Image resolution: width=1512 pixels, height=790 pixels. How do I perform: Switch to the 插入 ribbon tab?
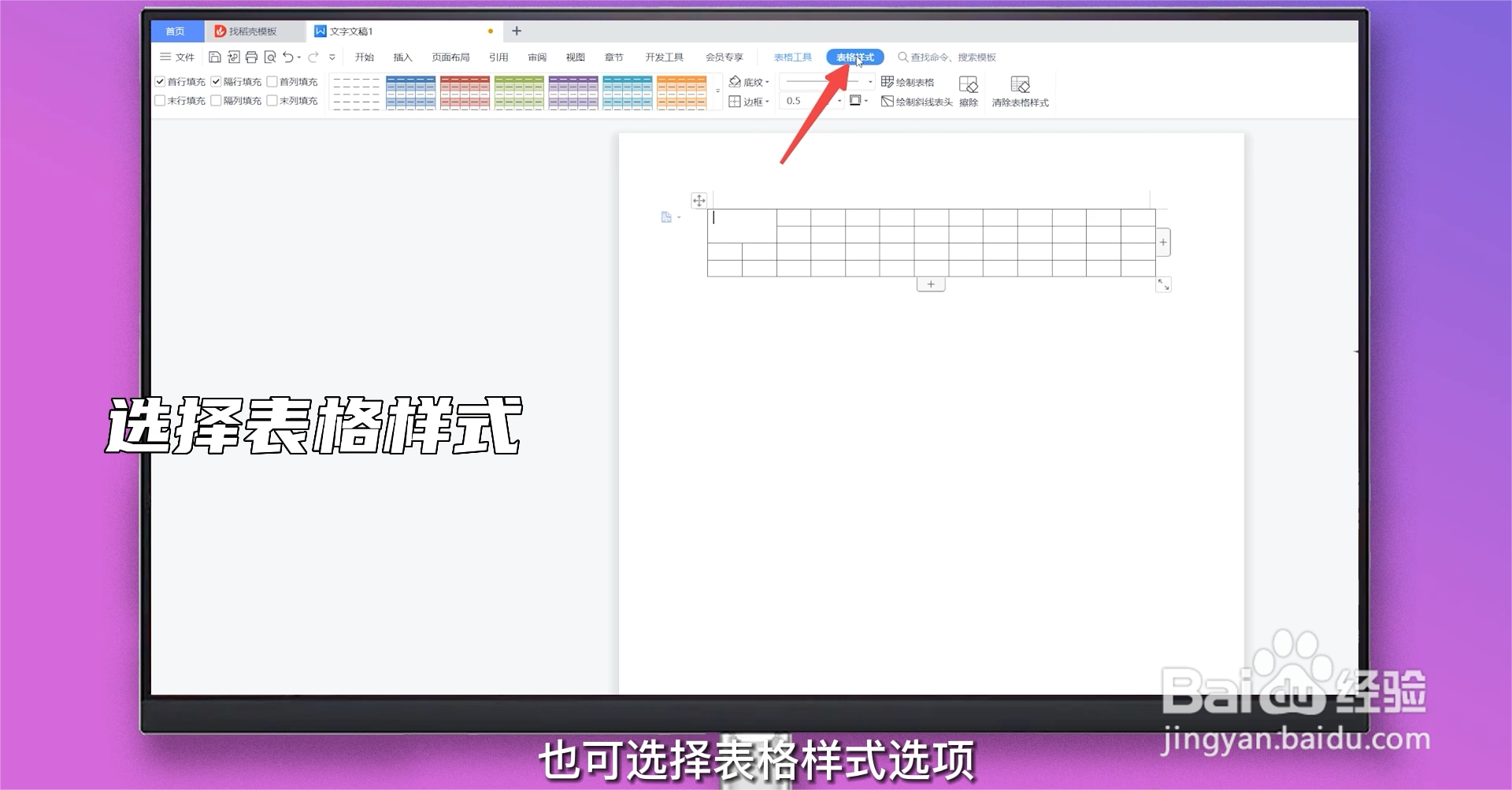(402, 57)
